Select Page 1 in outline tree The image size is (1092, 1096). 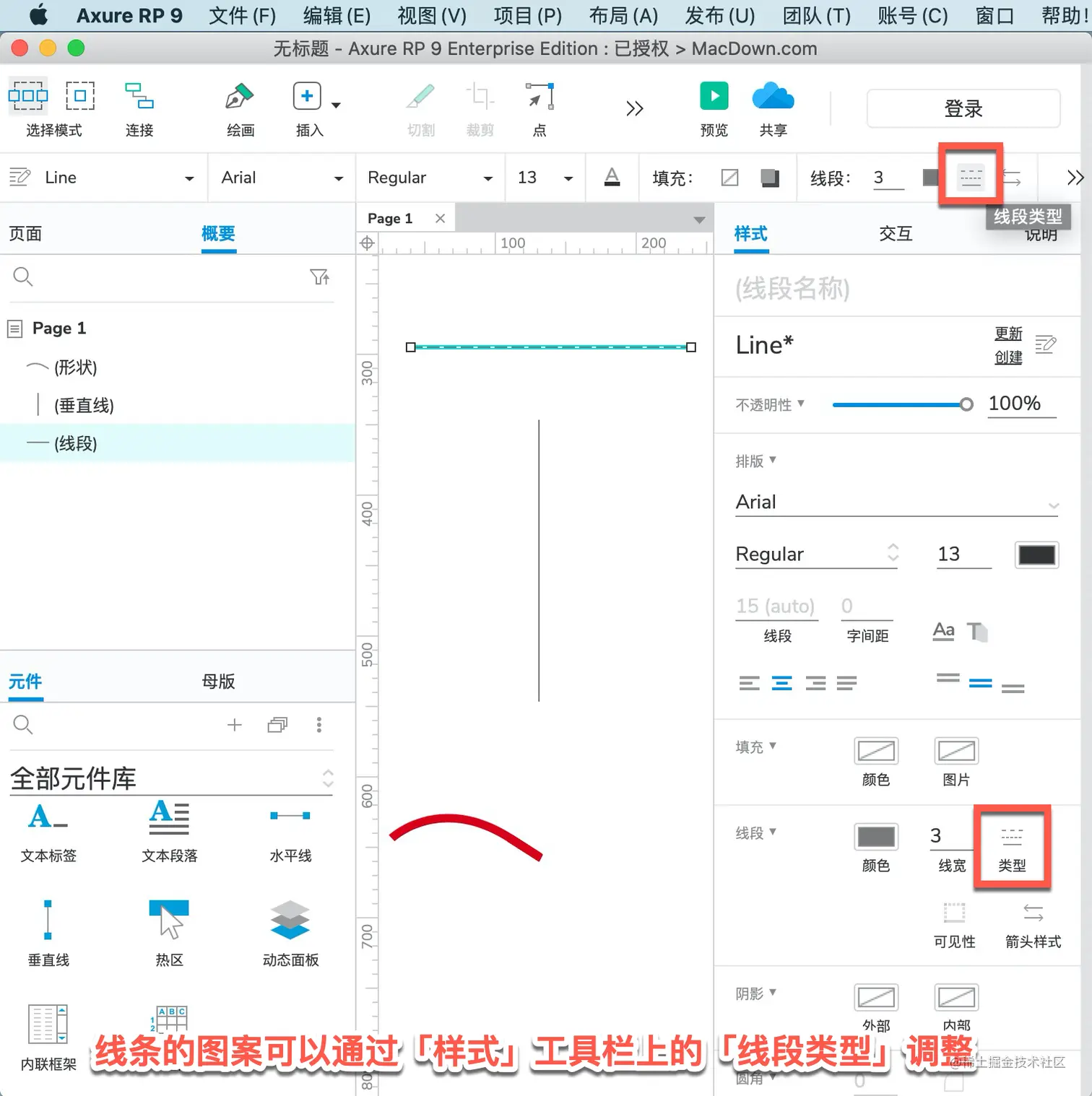(x=59, y=329)
